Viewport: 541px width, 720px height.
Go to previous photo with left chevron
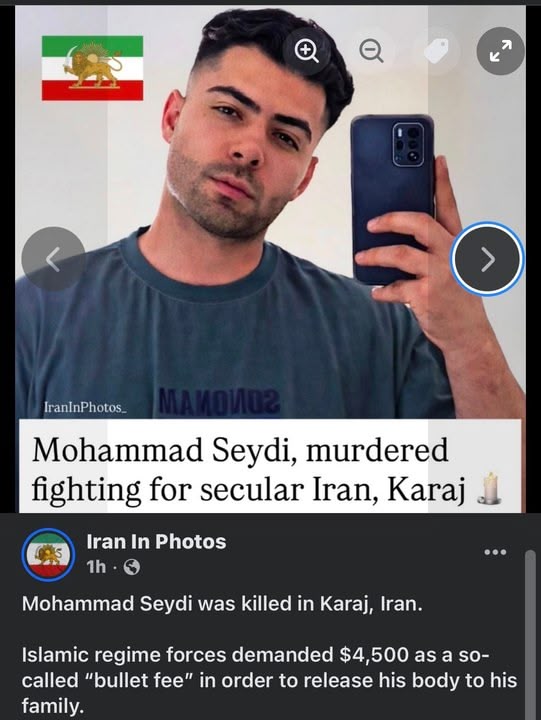(x=53, y=259)
